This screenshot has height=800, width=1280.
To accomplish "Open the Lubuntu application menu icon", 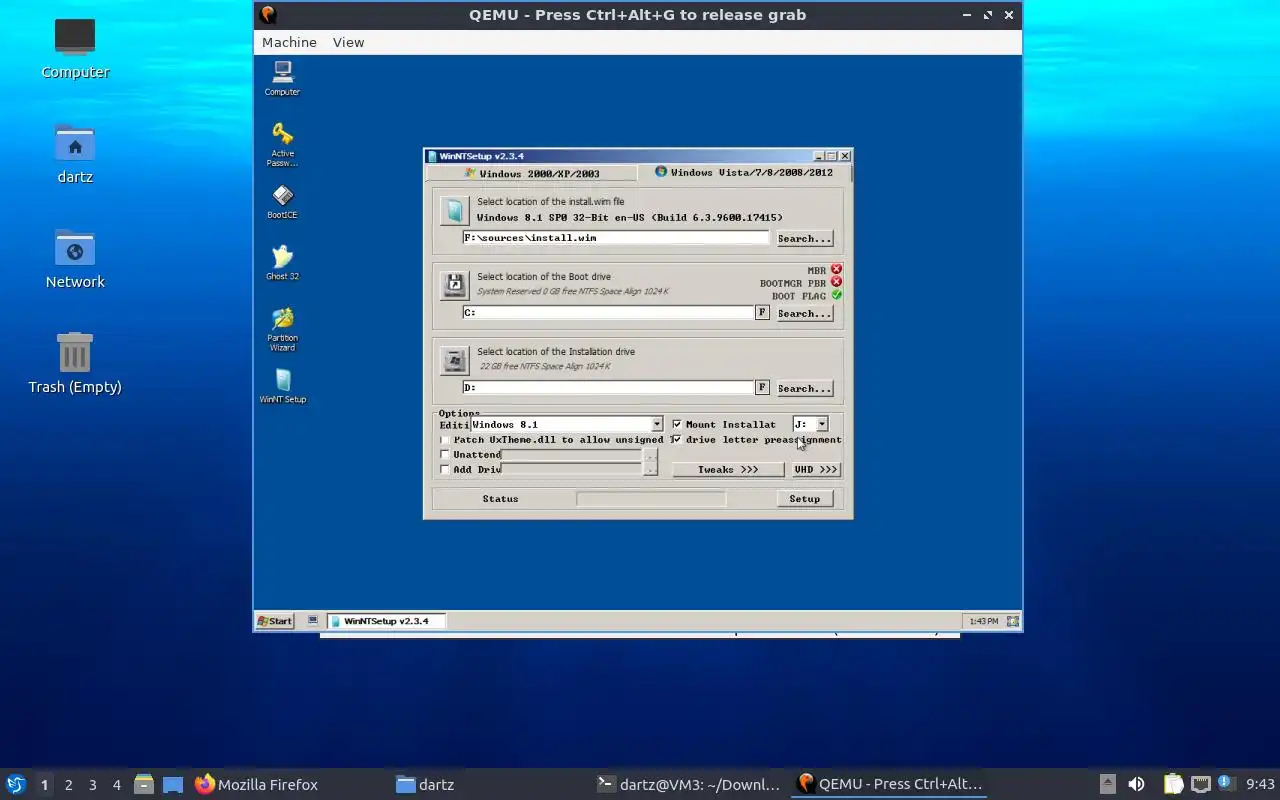I will pos(16,784).
